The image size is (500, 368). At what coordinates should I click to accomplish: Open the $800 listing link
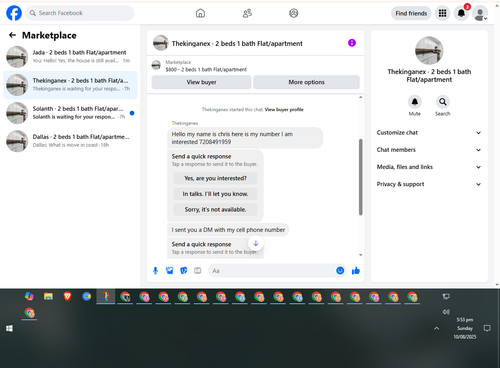pyautogui.click(x=206, y=69)
